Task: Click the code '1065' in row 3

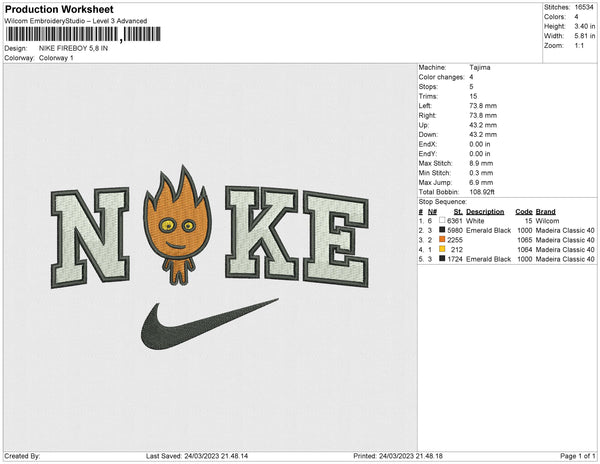Action: pyautogui.click(x=525, y=240)
